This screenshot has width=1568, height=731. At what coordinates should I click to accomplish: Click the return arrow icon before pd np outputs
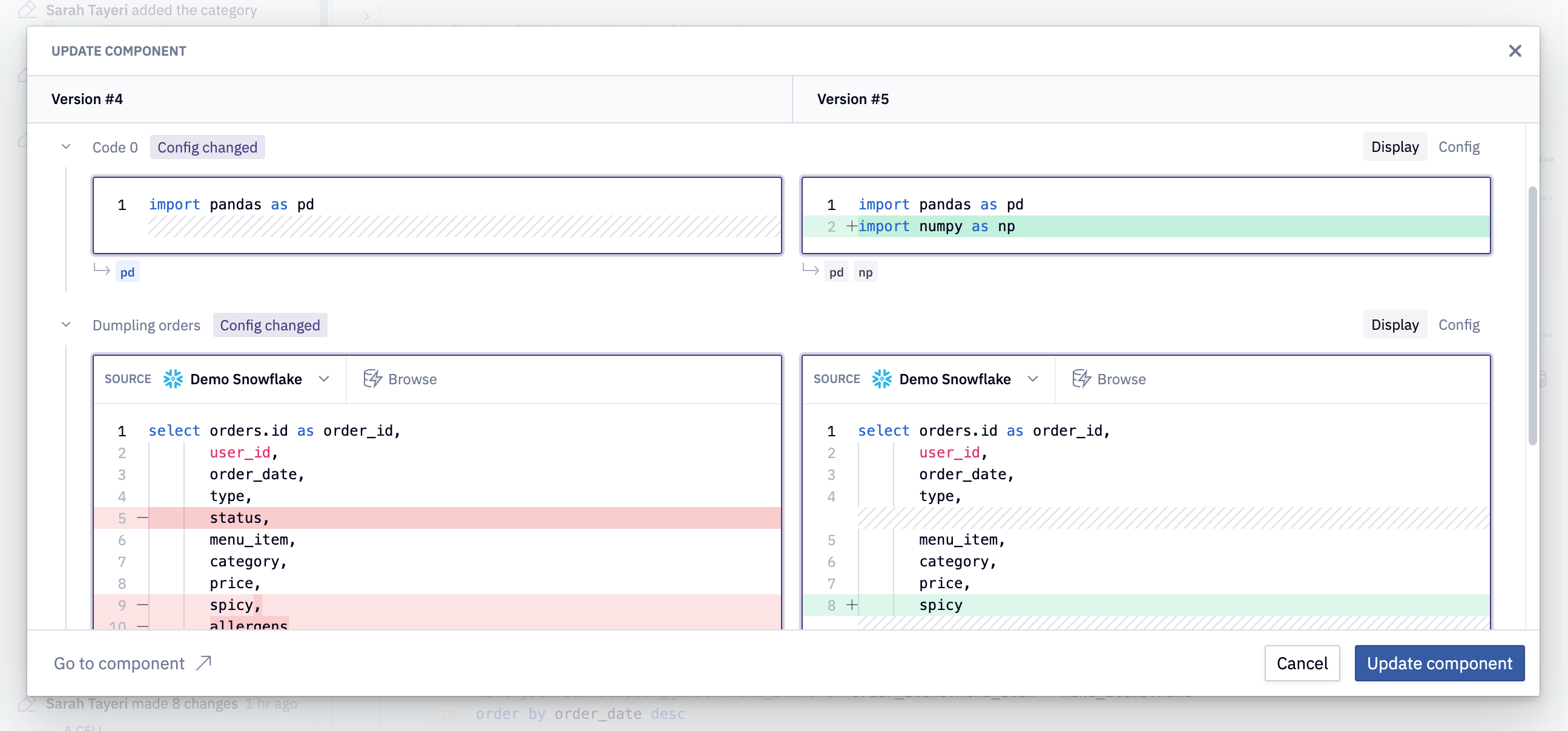tap(810, 270)
